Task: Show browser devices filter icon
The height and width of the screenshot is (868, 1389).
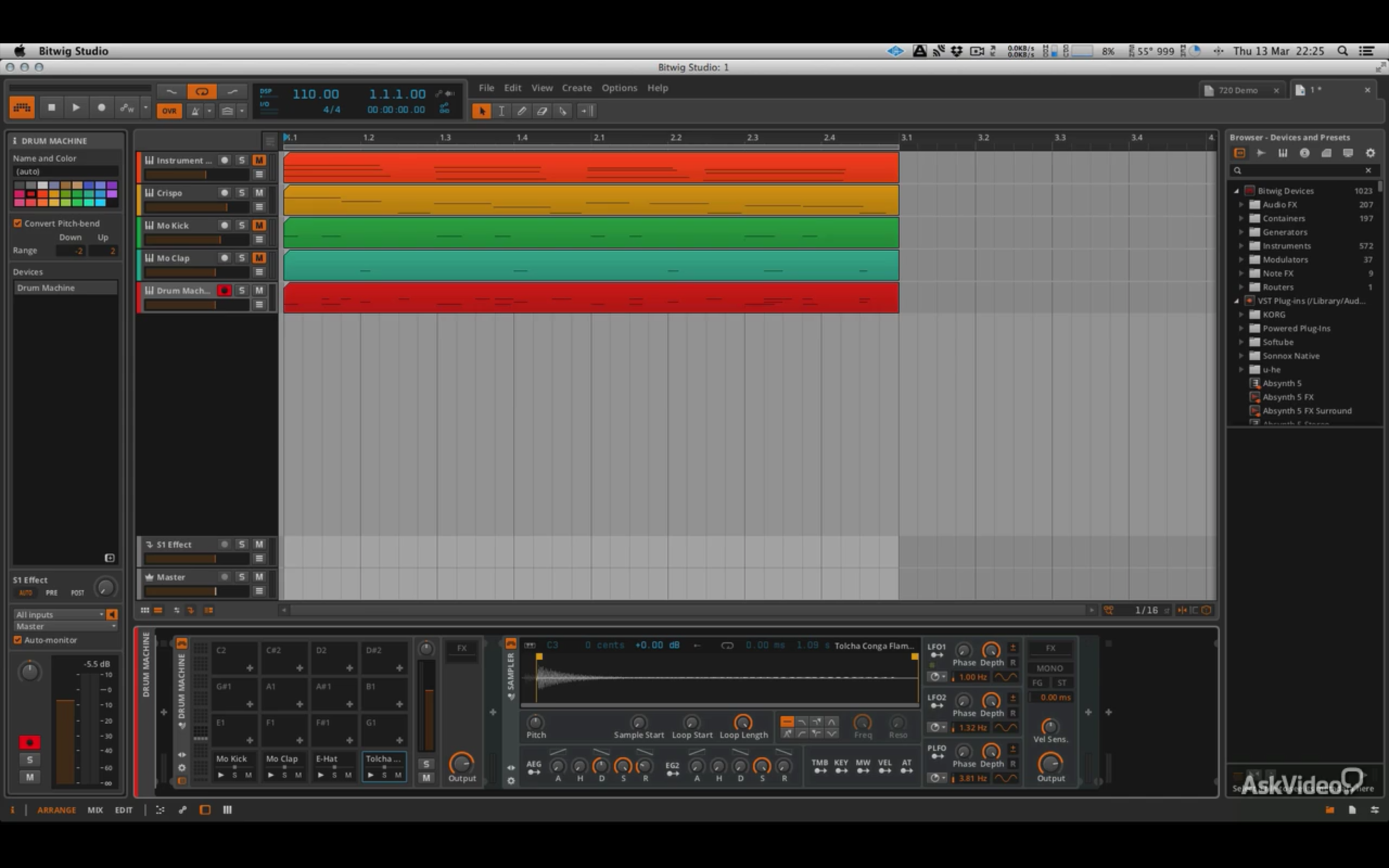Action: (x=1240, y=152)
